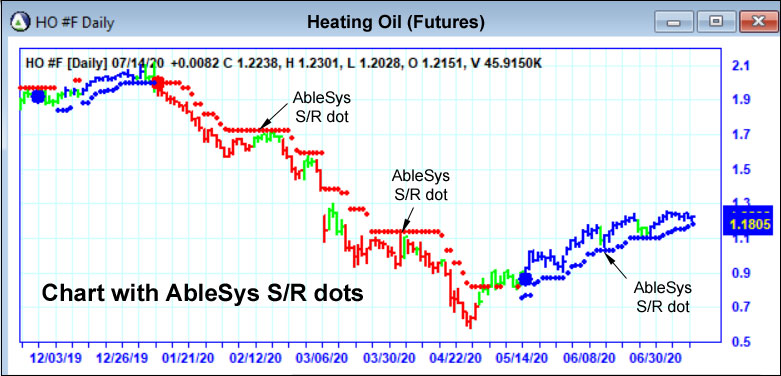This screenshot has height=376, width=781.
Task: Close the Heating Oil chart window
Action: pos(758,22)
